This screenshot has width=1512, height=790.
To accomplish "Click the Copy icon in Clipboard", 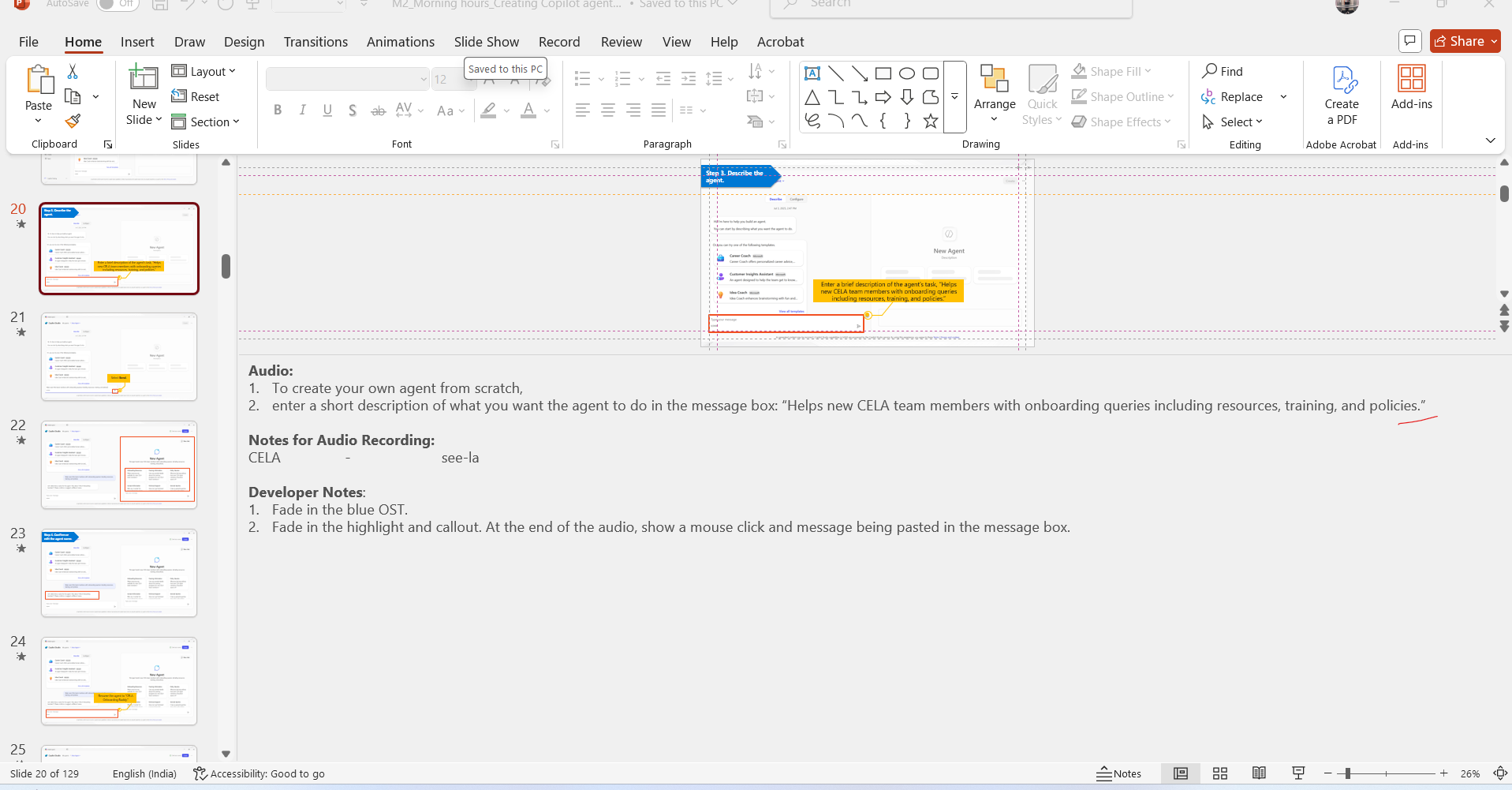I will (x=73, y=96).
